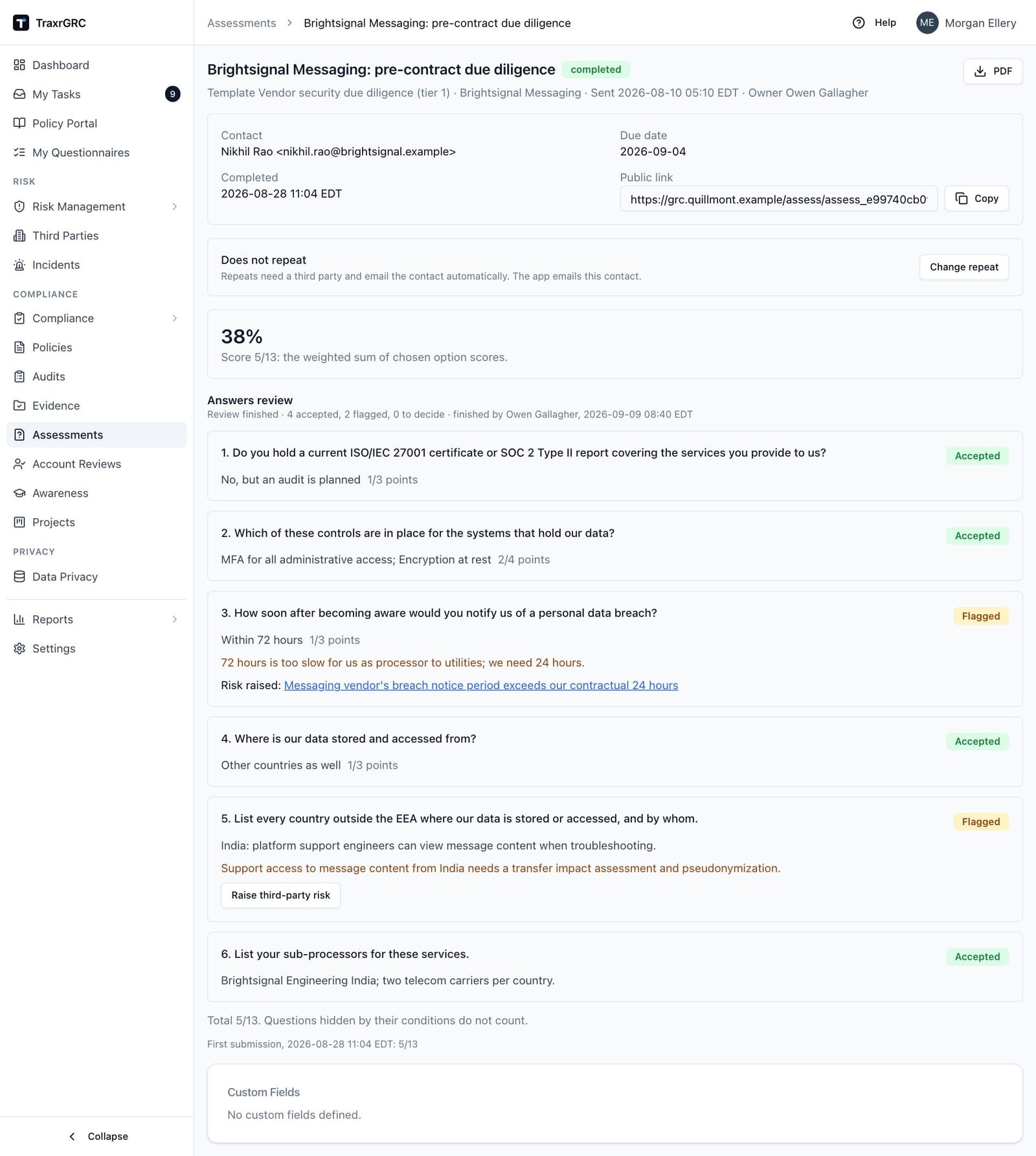1036x1156 pixels.
Task: Click the ME user avatar
Action: 927,23
